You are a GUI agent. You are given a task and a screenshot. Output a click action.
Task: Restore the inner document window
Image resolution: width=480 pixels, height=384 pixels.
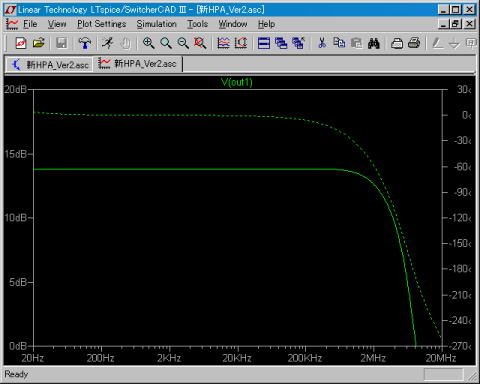tap(455, 24)
